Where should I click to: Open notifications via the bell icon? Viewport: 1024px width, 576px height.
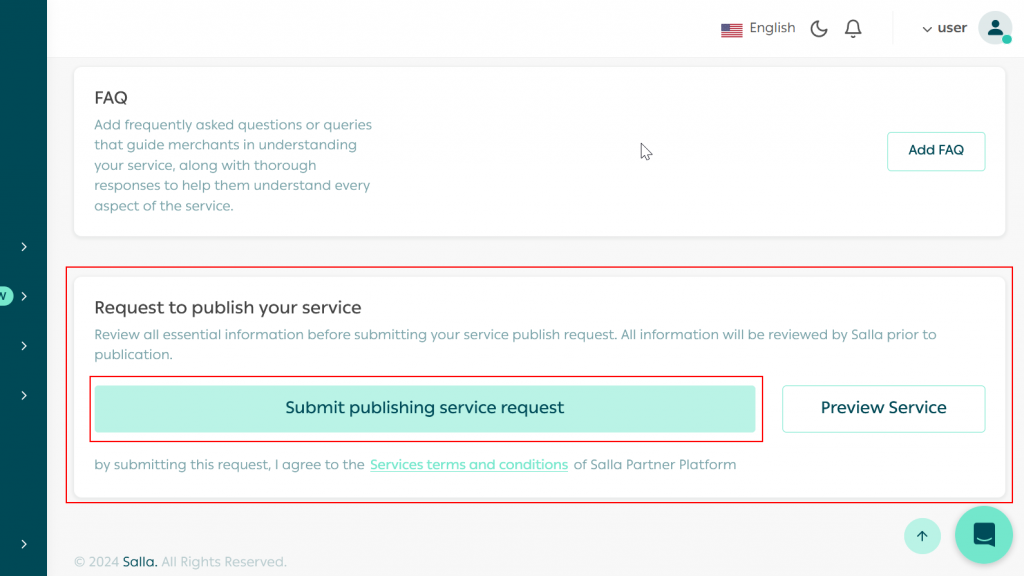[853, 29]
